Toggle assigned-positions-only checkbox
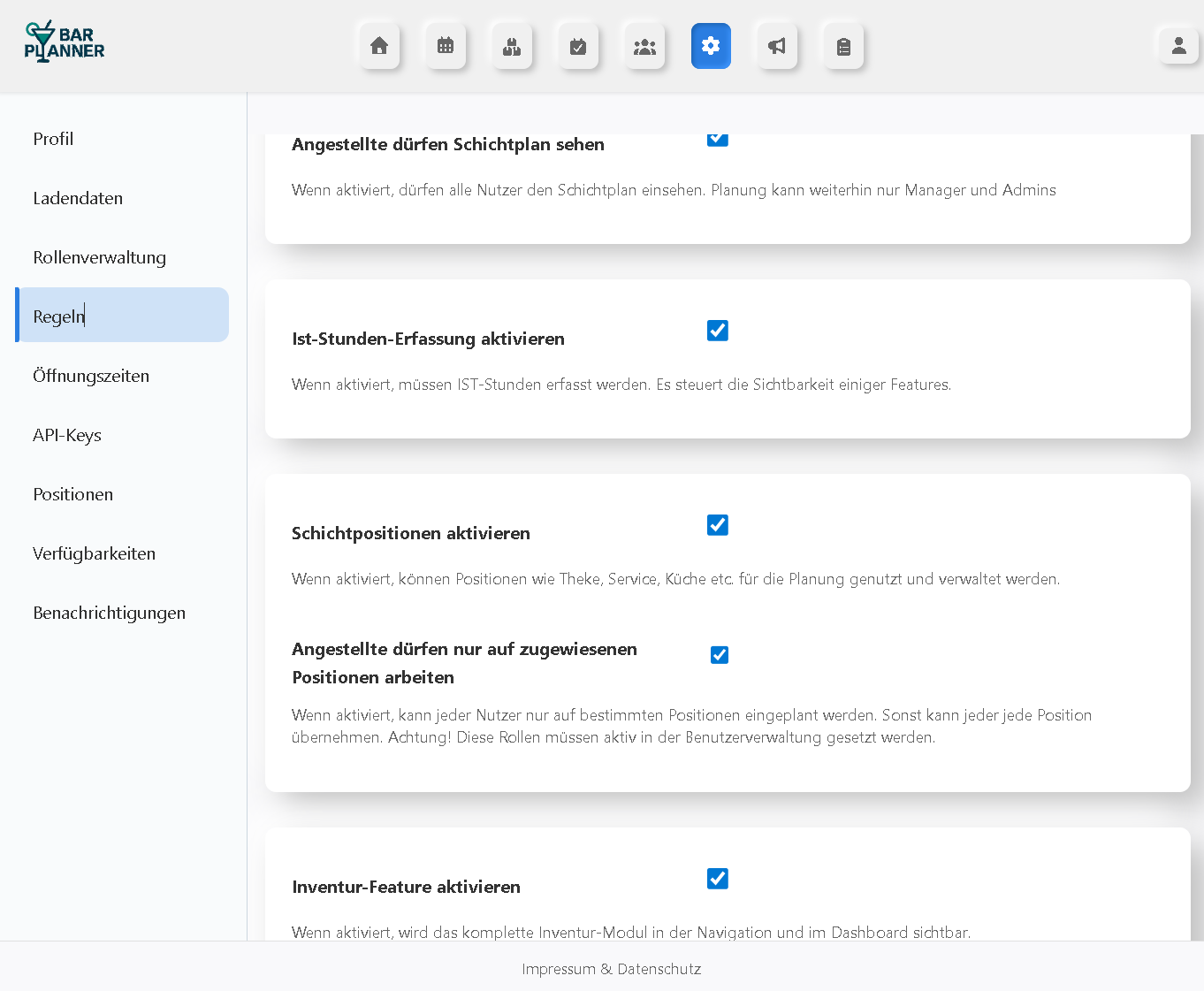The width and height of the screenshot is (1204, 991). (720, 655)
